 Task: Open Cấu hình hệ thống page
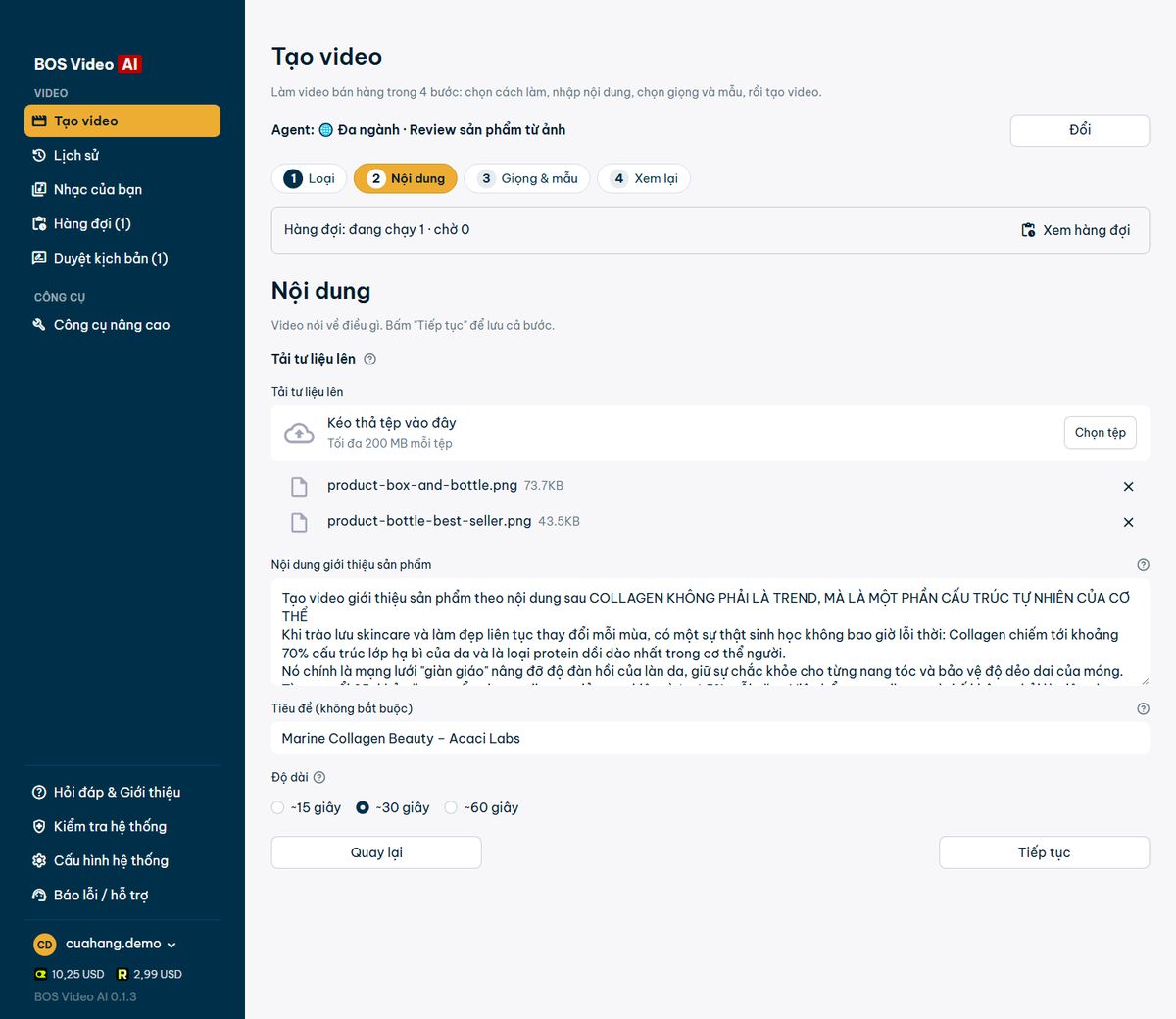122,860
